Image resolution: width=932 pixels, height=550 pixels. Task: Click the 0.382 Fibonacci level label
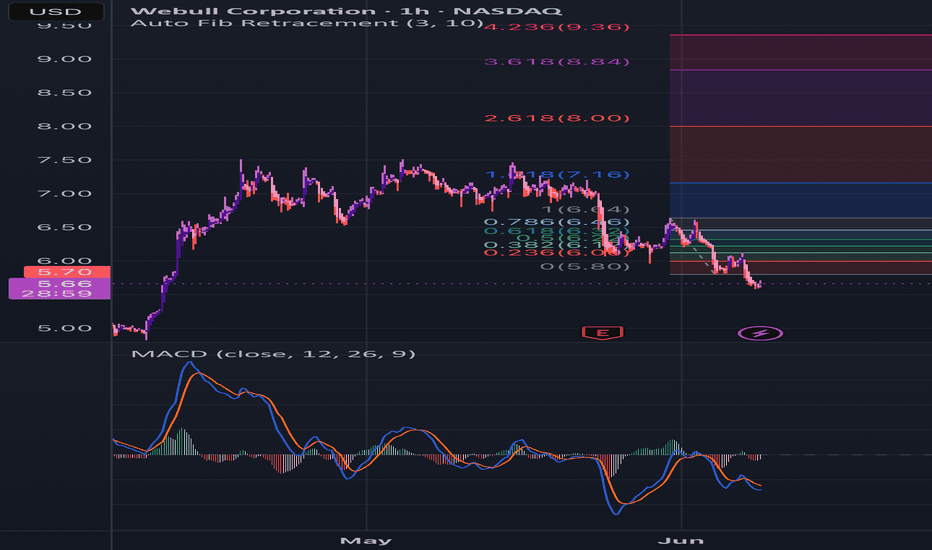(557, 245)
